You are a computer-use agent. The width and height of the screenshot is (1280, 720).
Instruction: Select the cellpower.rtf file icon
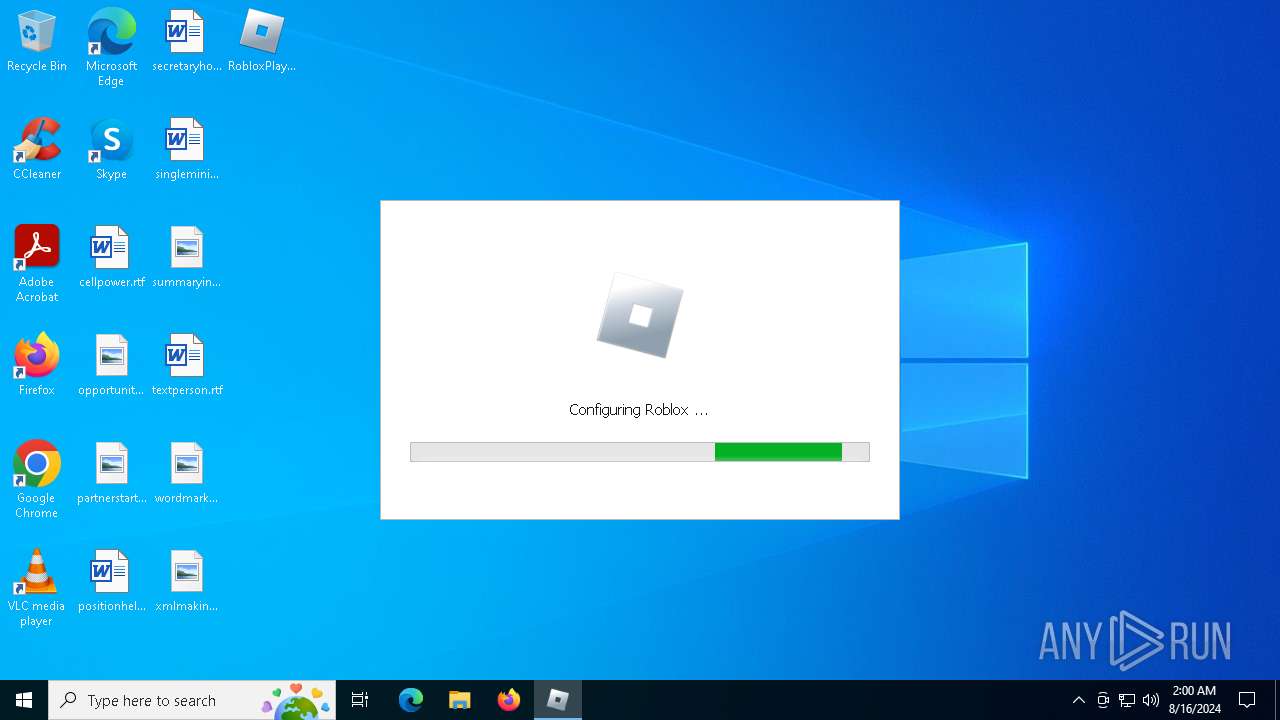click(x=111, y=257)
